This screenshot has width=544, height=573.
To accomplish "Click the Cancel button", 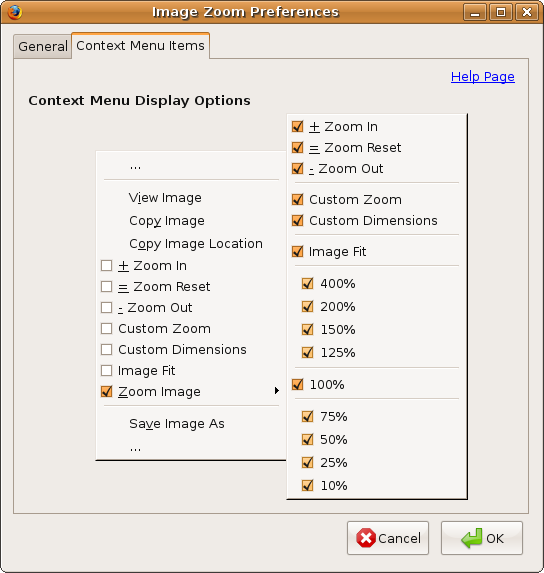I will pyautogui.click(x=388, y=538).
